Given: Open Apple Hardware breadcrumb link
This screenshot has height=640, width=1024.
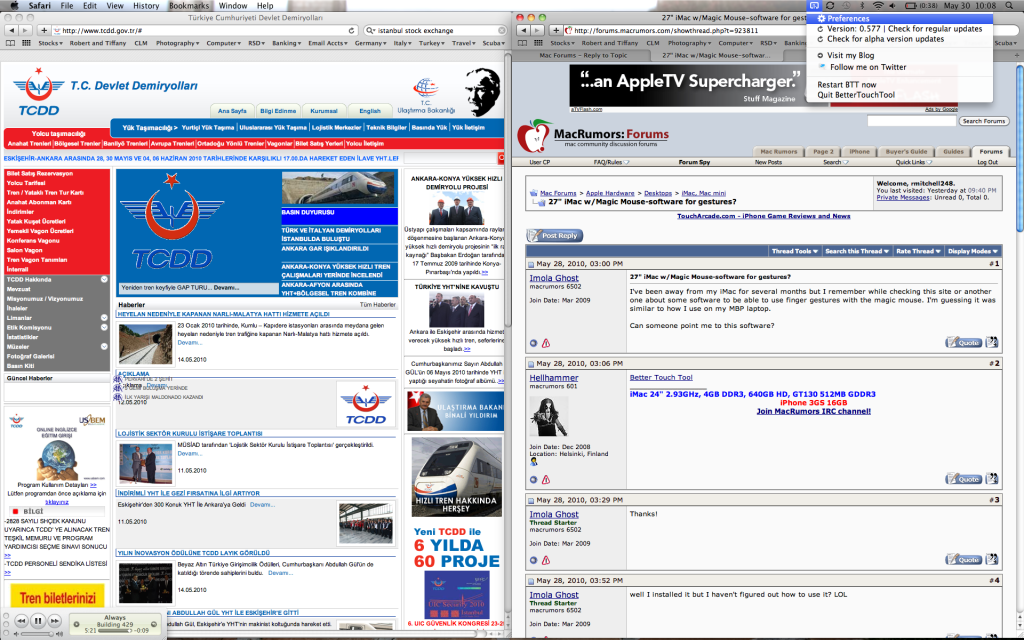Looking at the screenshot, I should tap(610, 193).
